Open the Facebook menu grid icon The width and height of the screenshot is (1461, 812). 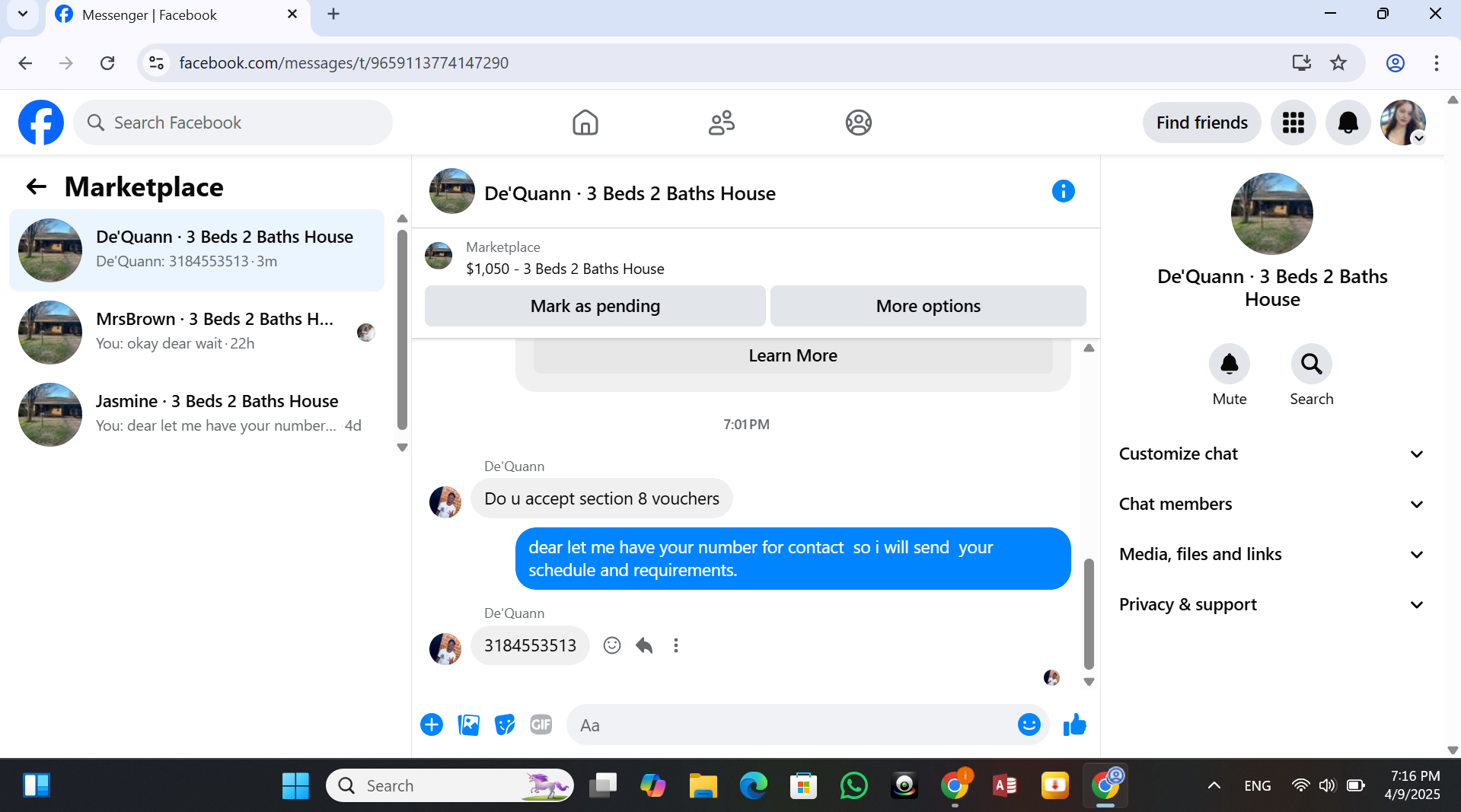tap(1293, 123)
